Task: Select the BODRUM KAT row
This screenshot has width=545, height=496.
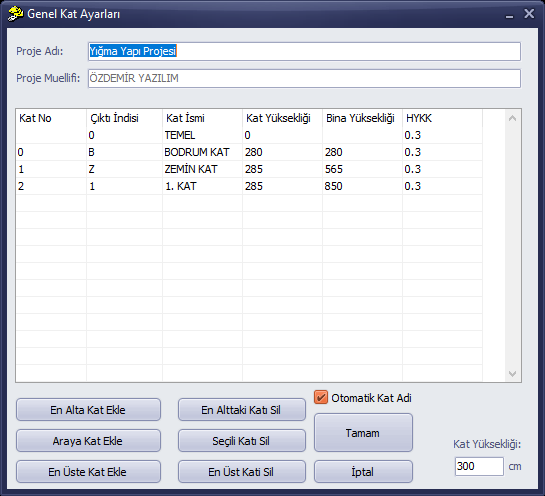Action: [x=249, y=152]
